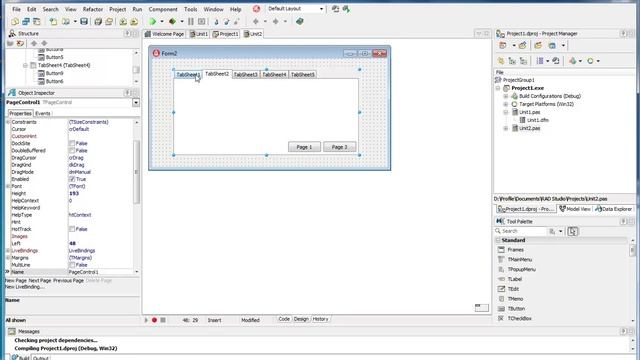Click the Remove File from Project toolbar icon
Screen dimensions: 640x360
tap(134, 22)
